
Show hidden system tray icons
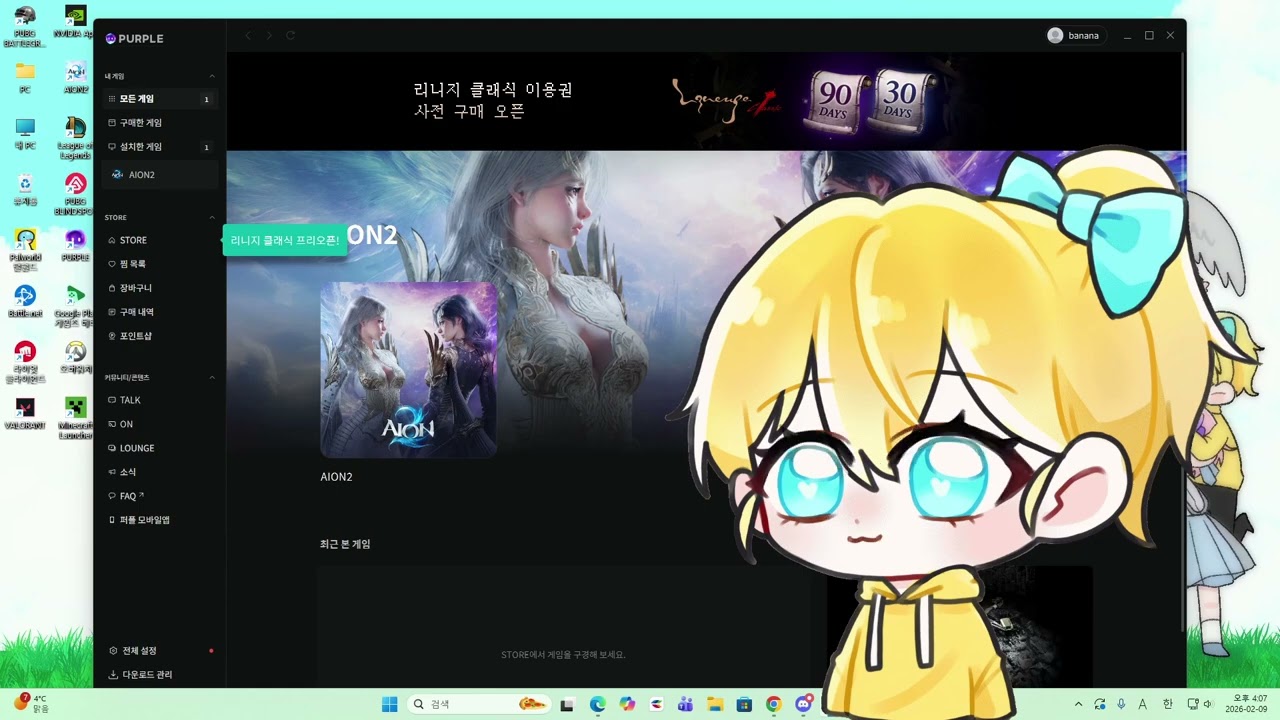pos(1078,704)
